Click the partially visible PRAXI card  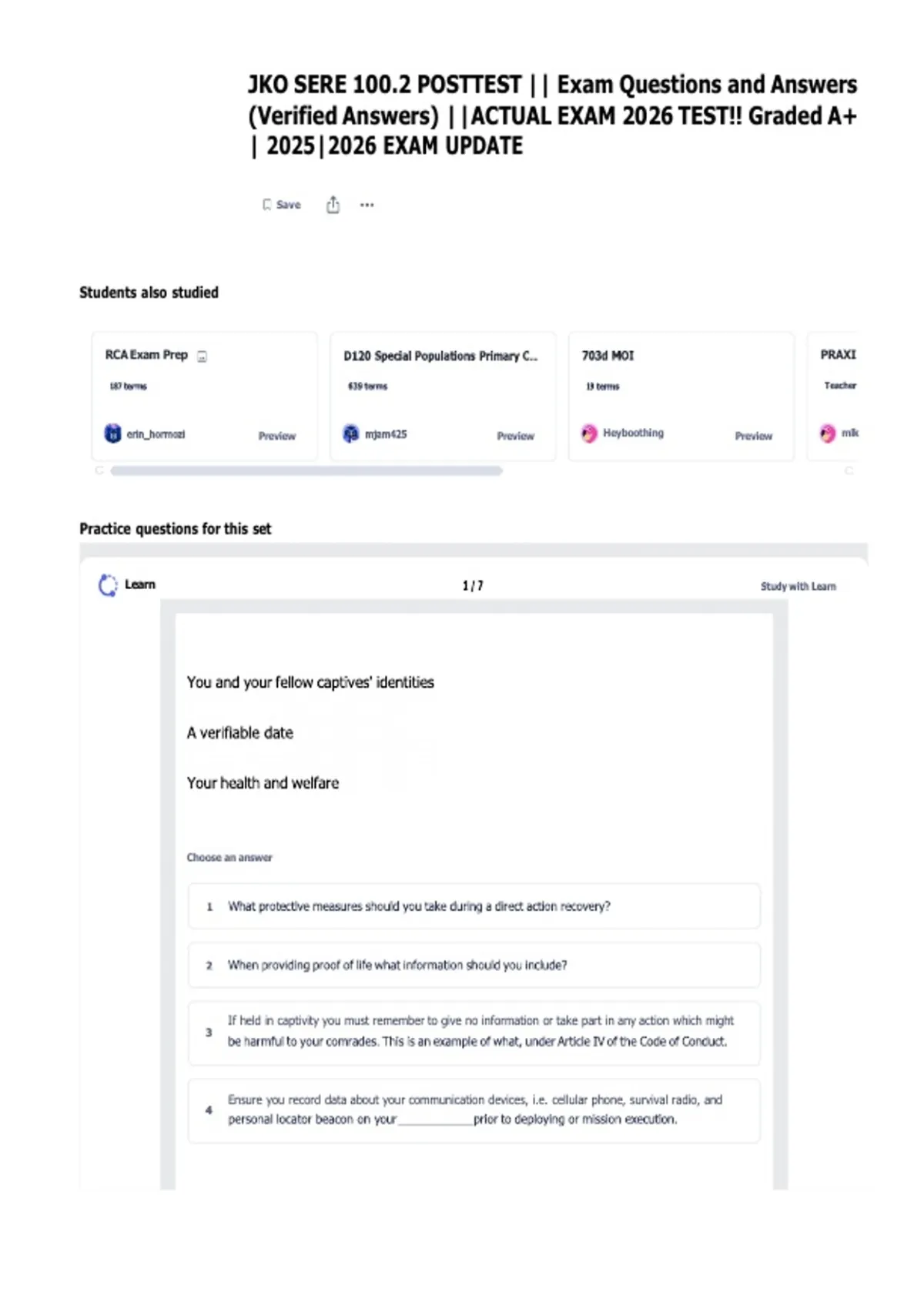[832, 397]
